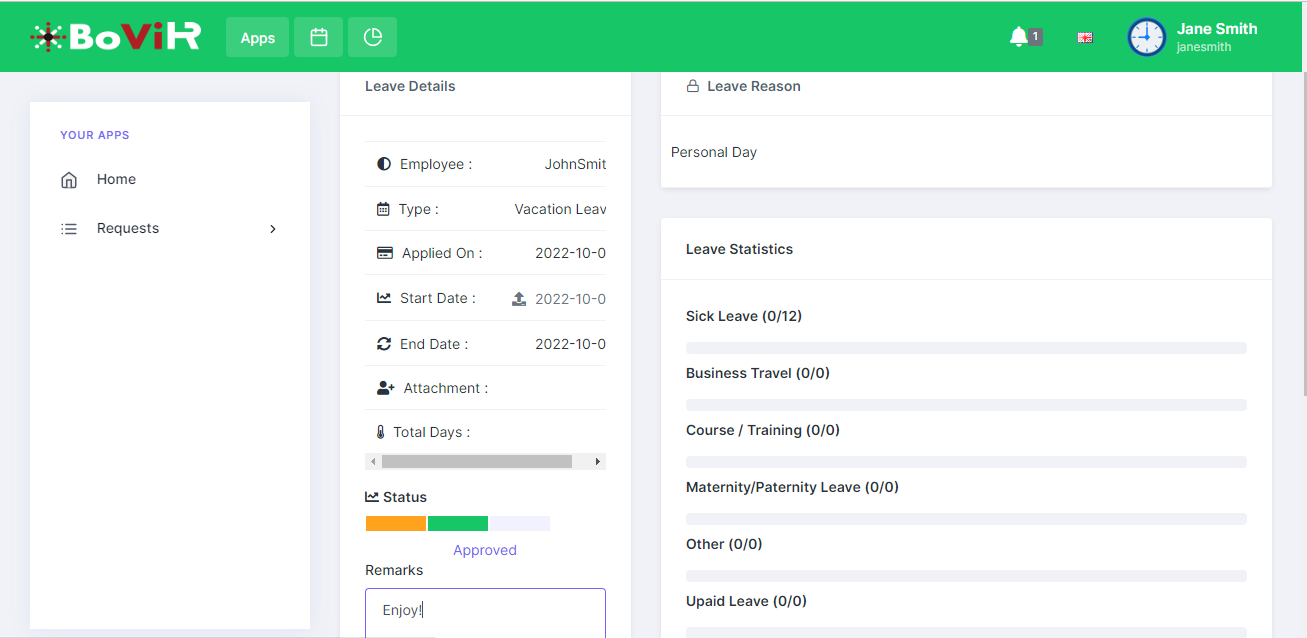1307x638 pixels.
Task: Click the BoViR logo
Action: (x=115, y=37)
